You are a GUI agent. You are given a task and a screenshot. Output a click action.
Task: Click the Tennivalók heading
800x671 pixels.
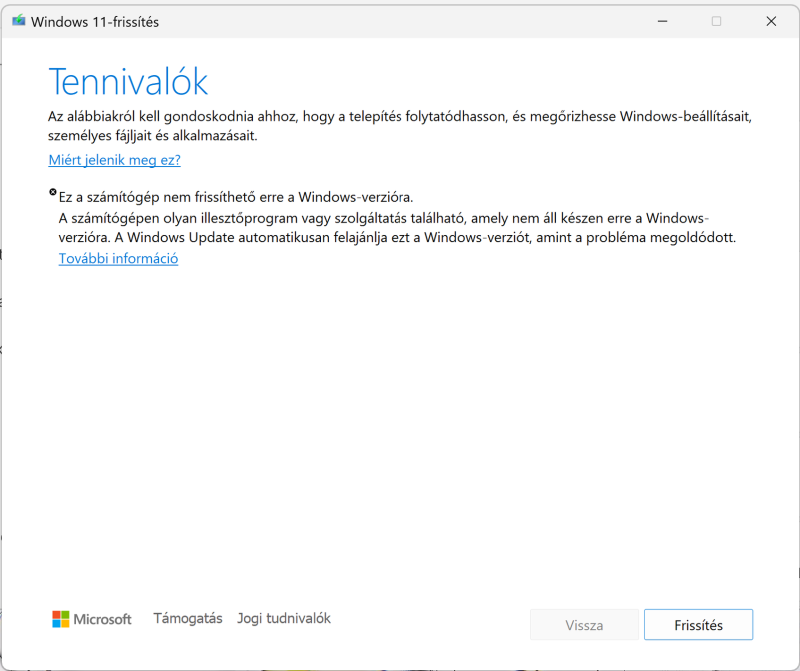128,82
